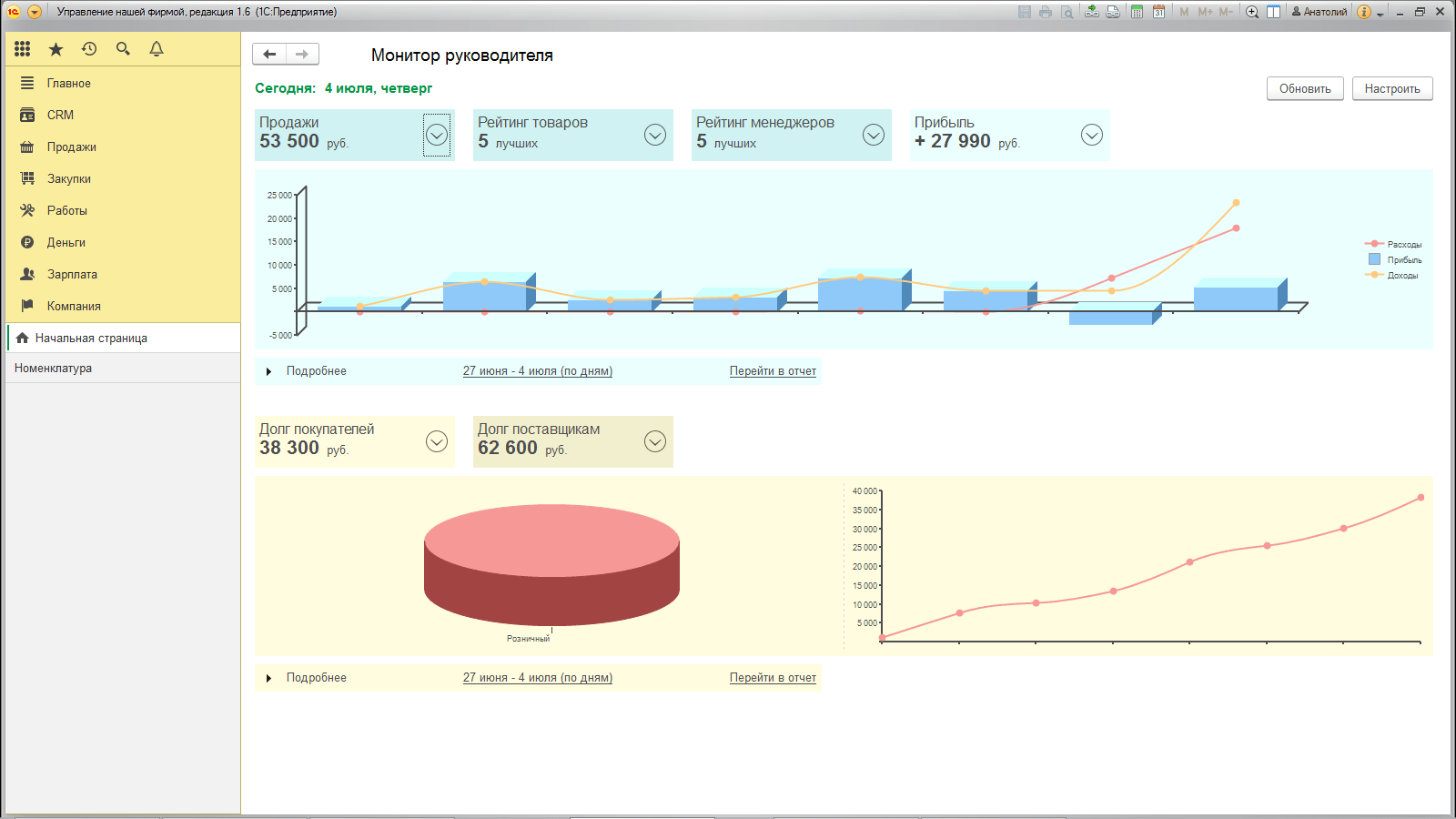Open the Calculator icon
The image size is (1456, 819).
coord(1137,12)
